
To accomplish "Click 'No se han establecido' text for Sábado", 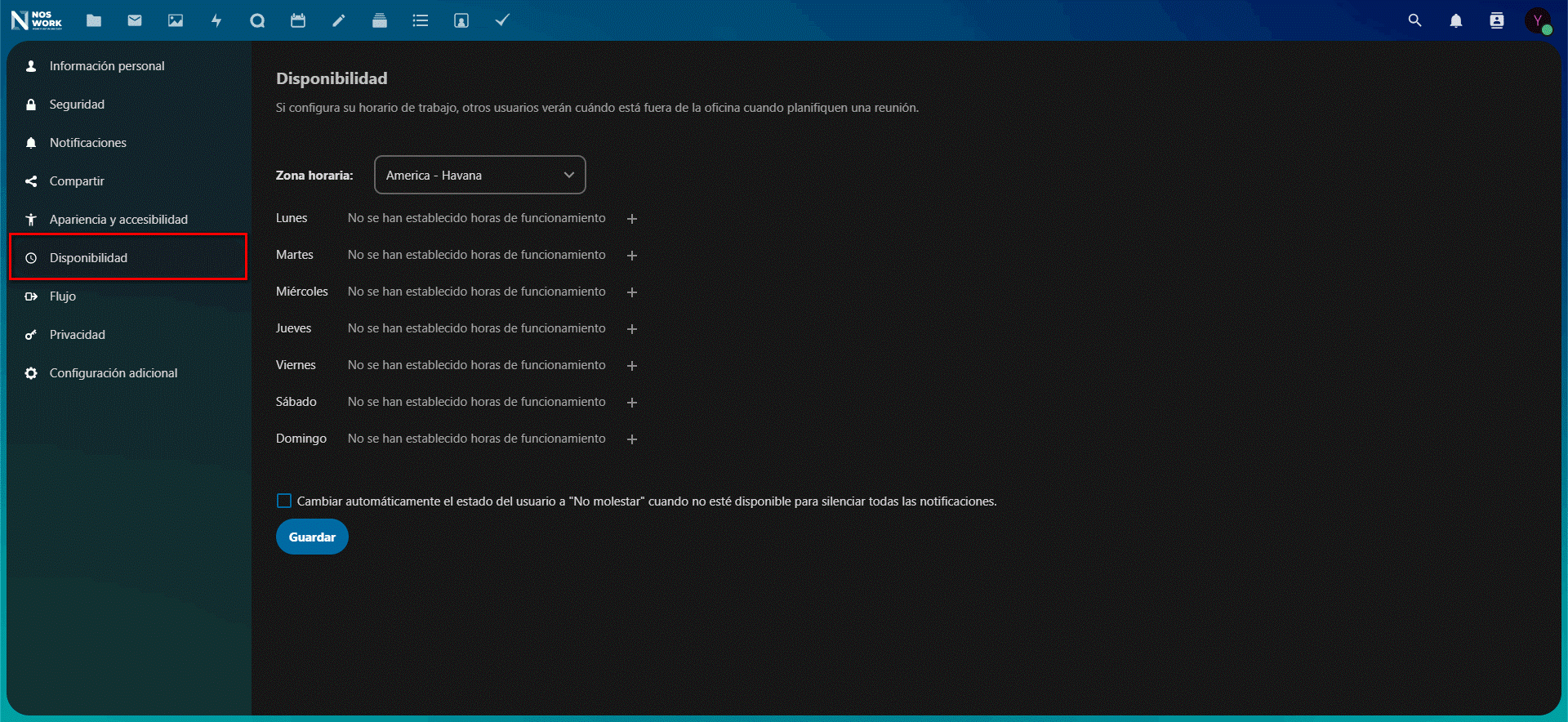I will point(477,402).
